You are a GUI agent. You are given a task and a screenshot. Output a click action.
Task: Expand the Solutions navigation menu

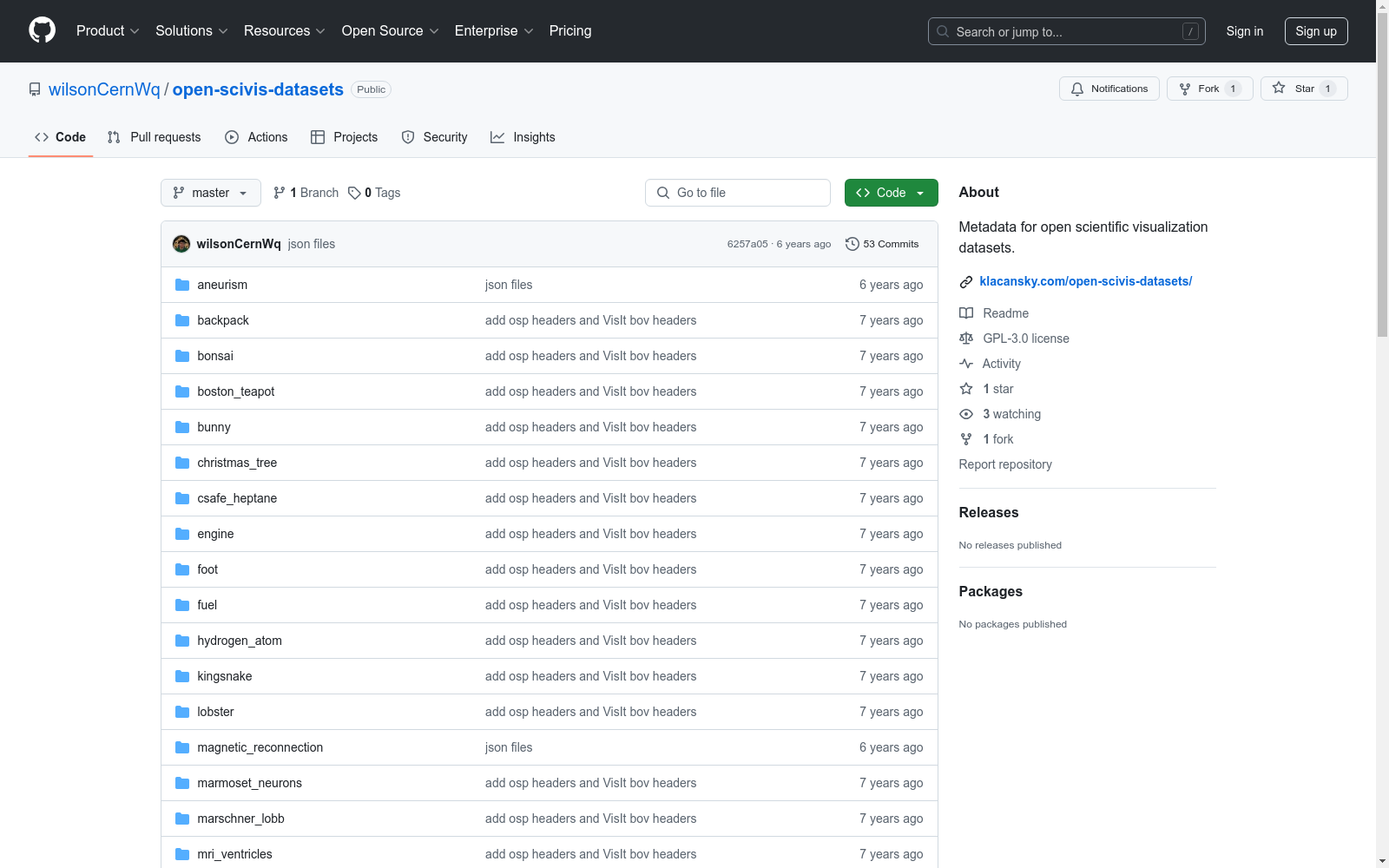[192, 31]
